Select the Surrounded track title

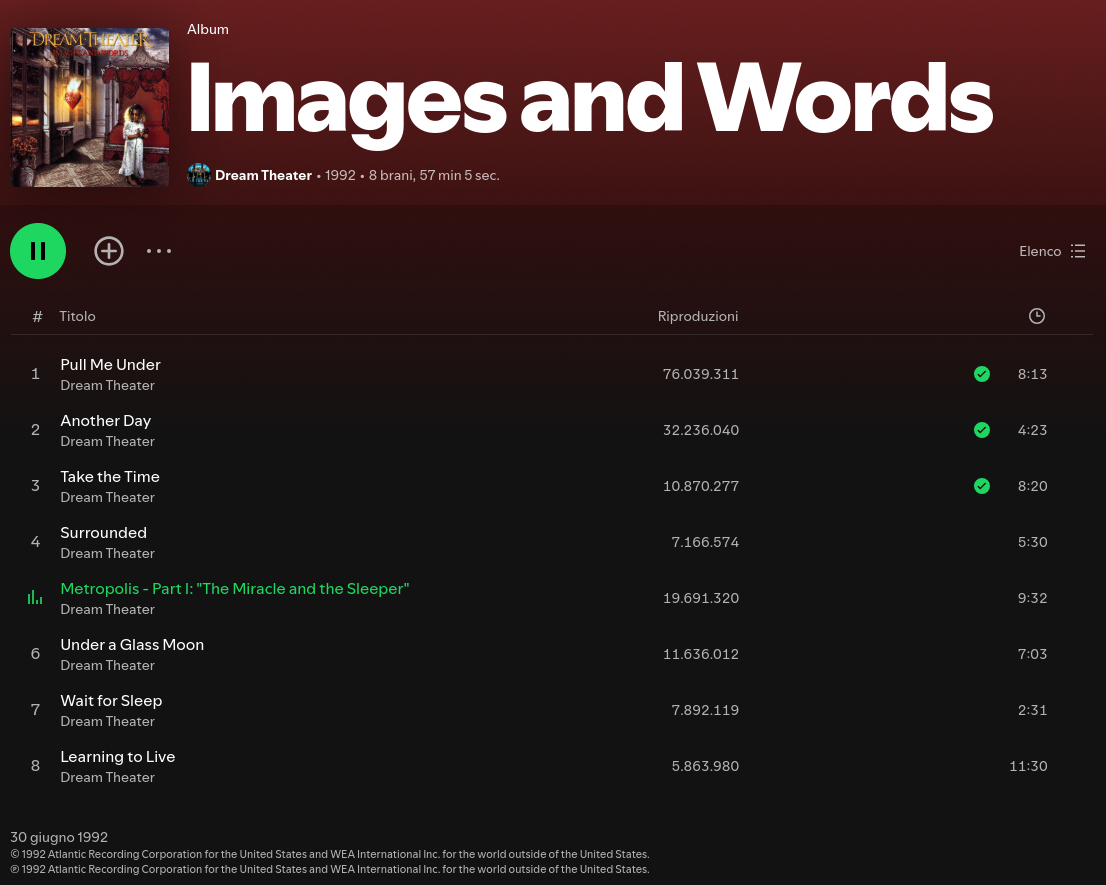[104, 532]
